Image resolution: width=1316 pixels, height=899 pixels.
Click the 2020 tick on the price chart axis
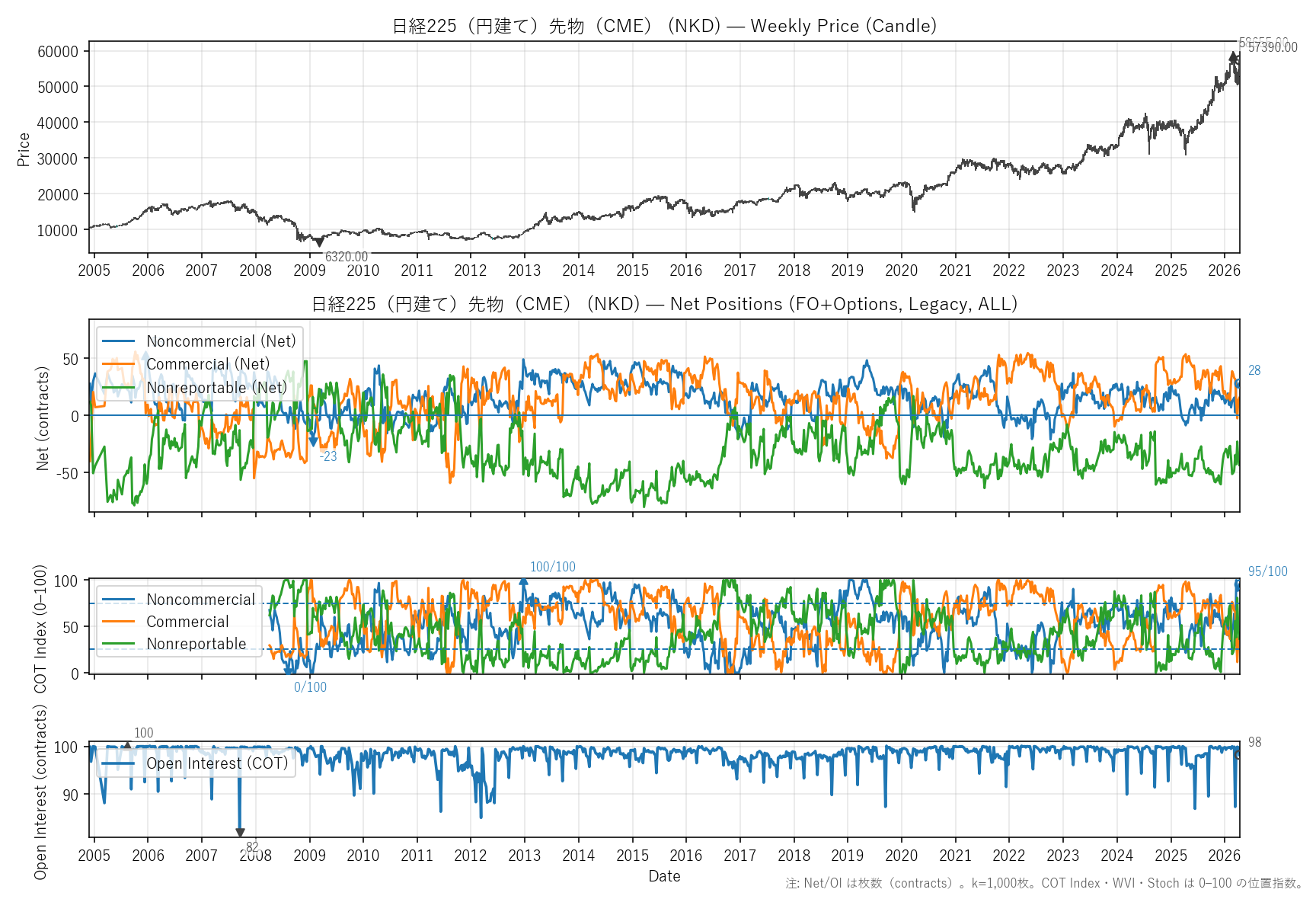click(x=901, y=270)
